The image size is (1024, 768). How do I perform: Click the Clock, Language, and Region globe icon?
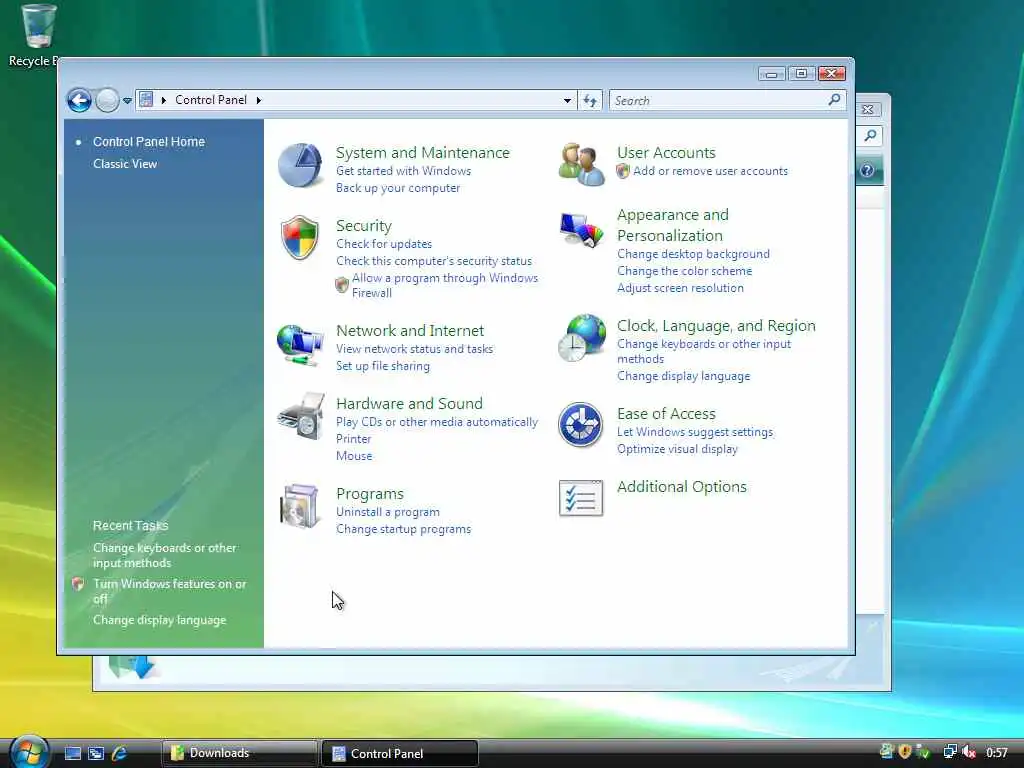point(582,338)
